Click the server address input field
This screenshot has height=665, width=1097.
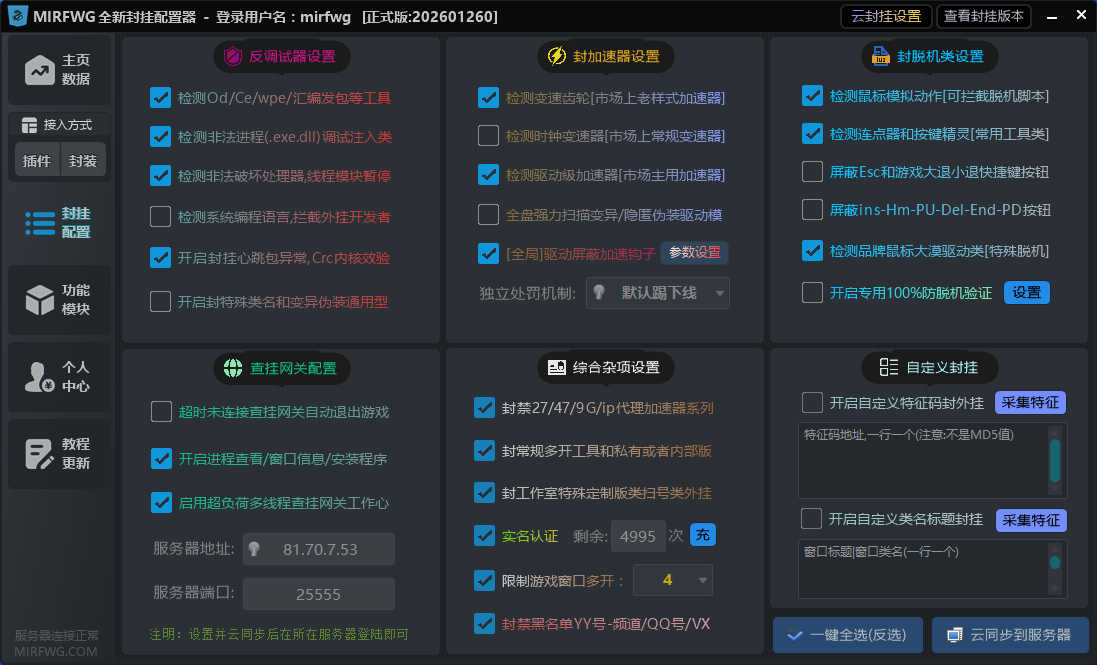click(x=318, y=549)
